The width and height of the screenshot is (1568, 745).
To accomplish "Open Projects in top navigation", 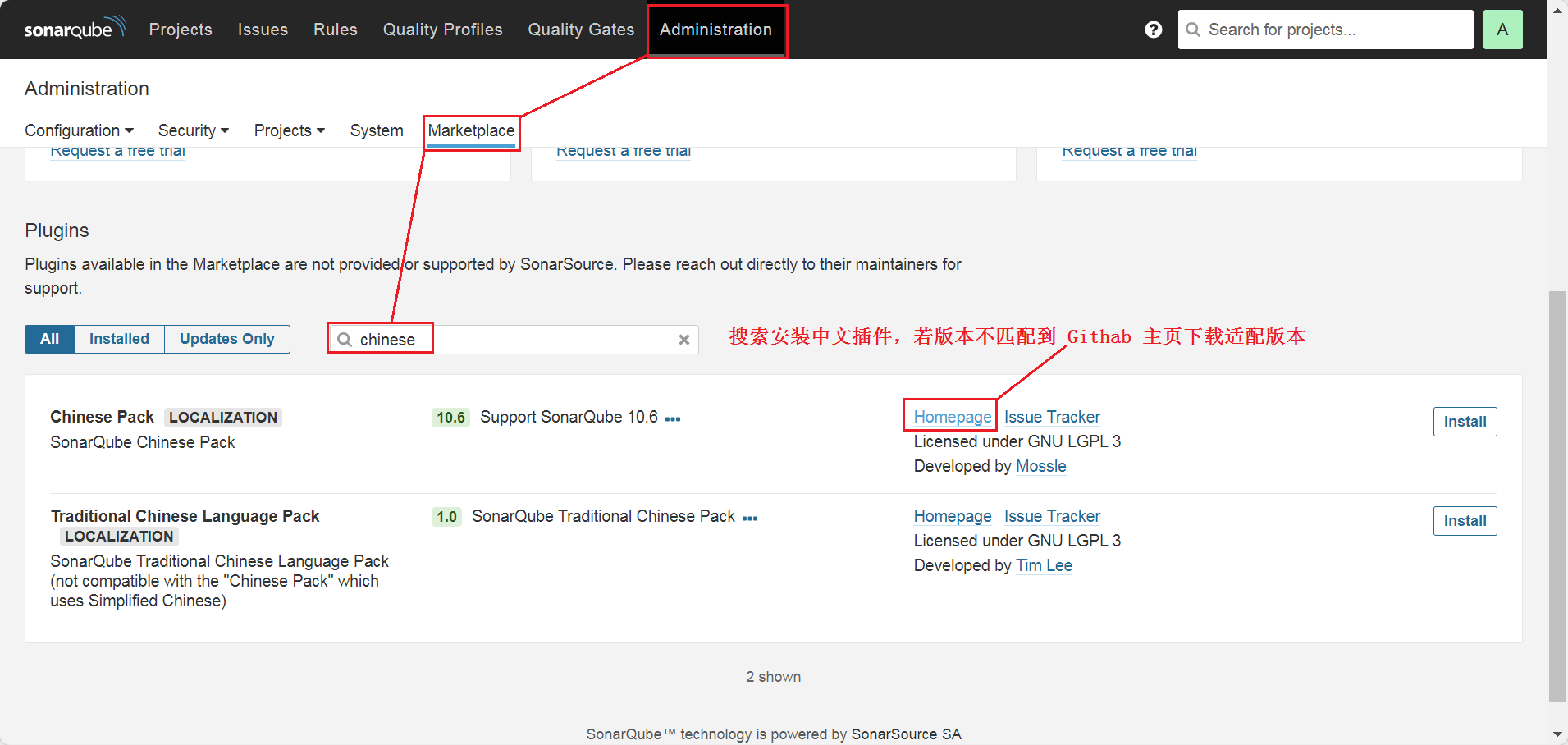I will (x=181, y=30).
